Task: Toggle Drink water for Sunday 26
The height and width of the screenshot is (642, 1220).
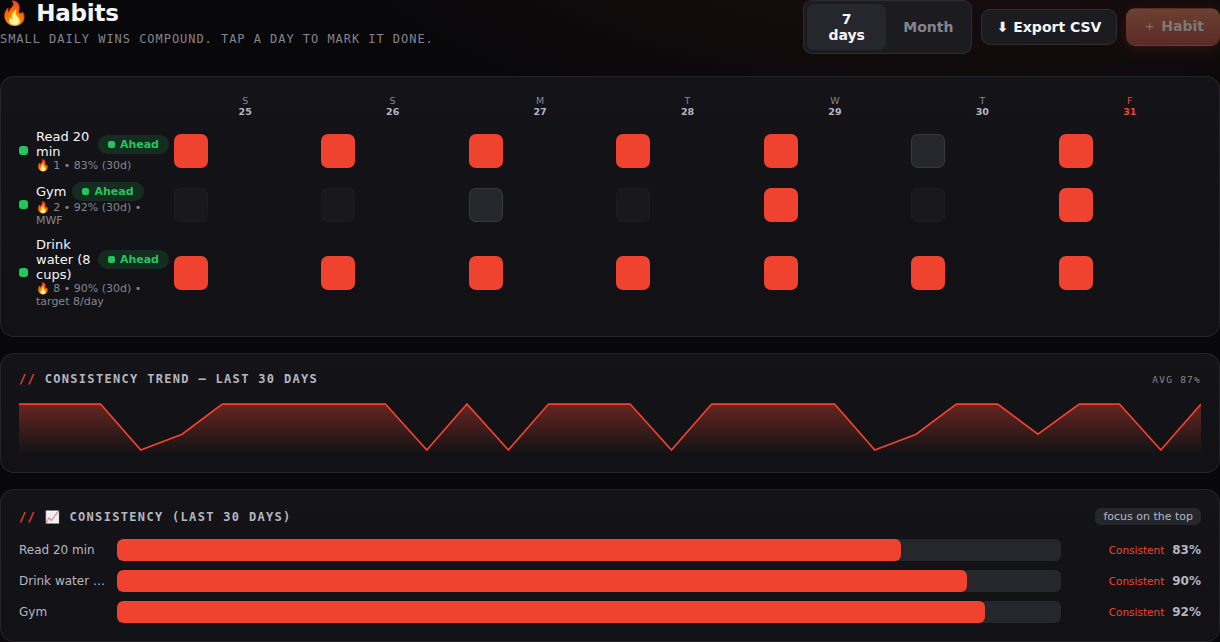Action: click(338, 273)
